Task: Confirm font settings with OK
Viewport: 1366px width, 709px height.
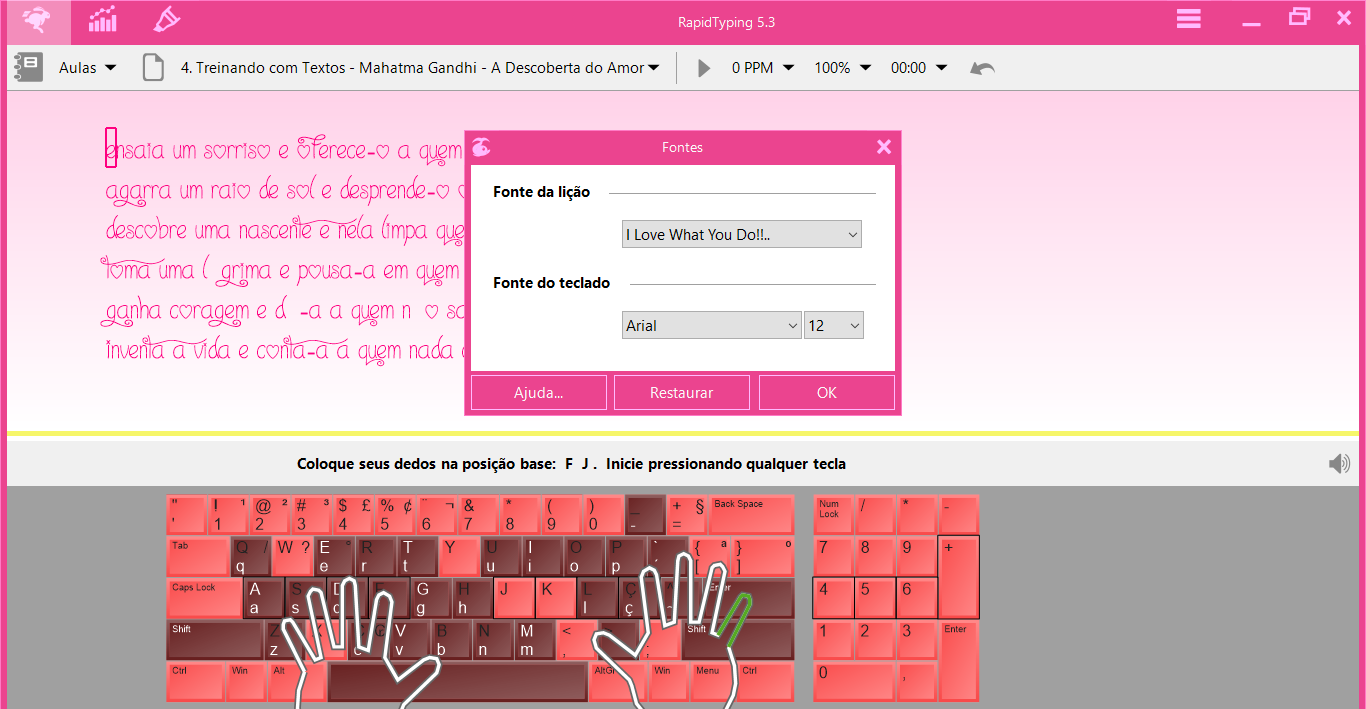Action: coord(827,392)
